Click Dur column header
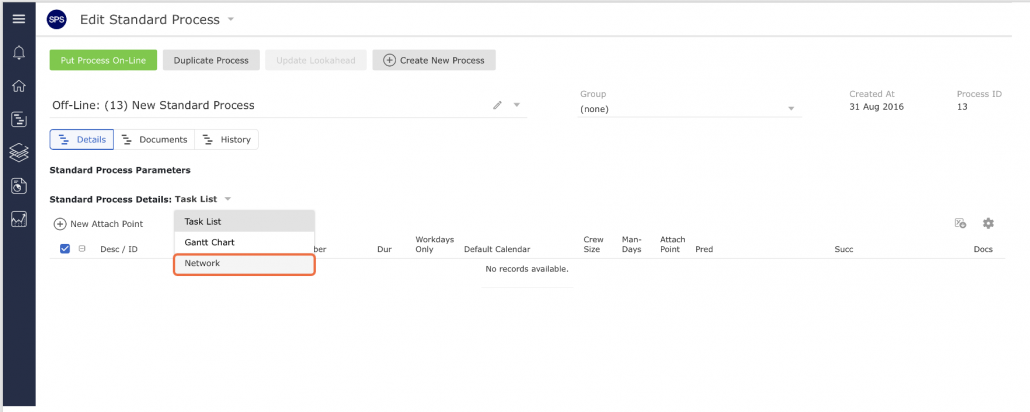This screenshot has width=1030, height=412. [x=385, y=250]
